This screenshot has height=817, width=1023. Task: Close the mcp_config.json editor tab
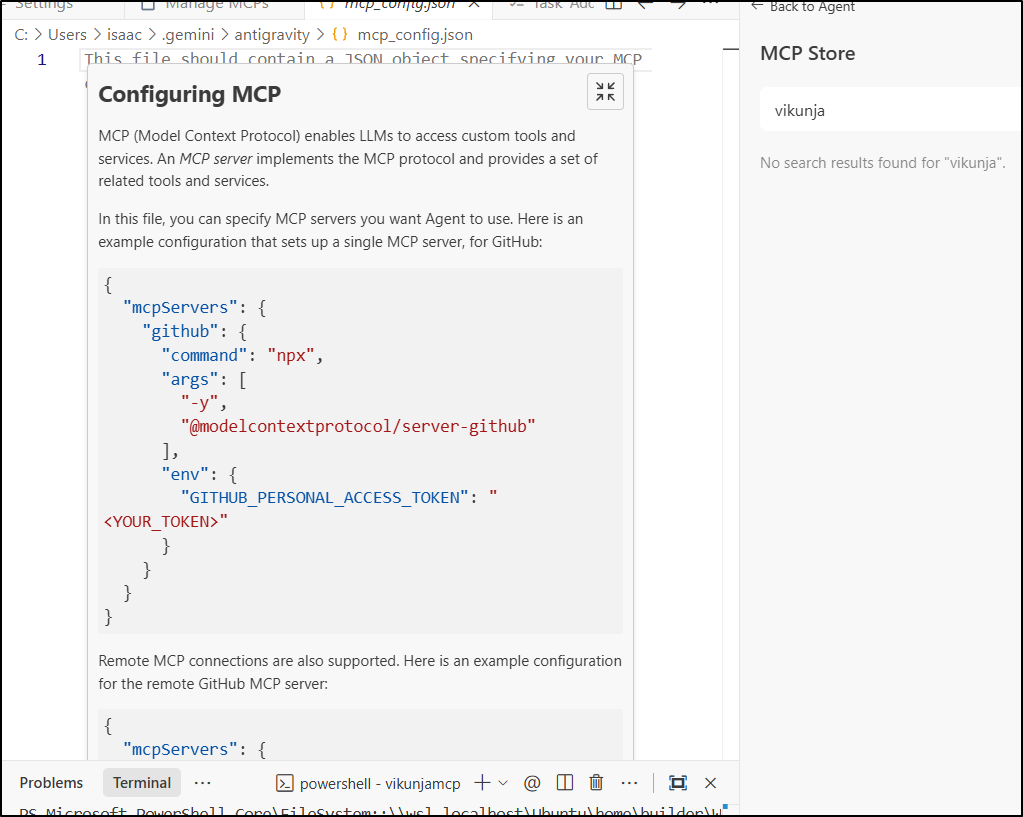[x=474, y=5]
